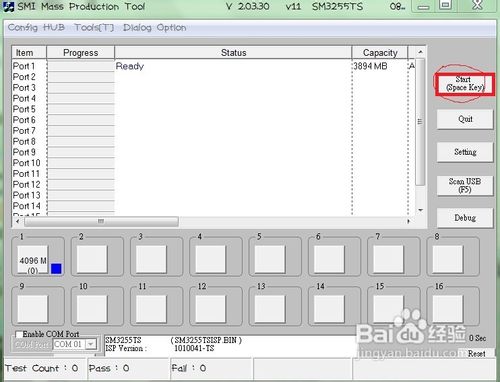Select empty port slot 2
500x382 pixels.
click(x=92, y=259)
